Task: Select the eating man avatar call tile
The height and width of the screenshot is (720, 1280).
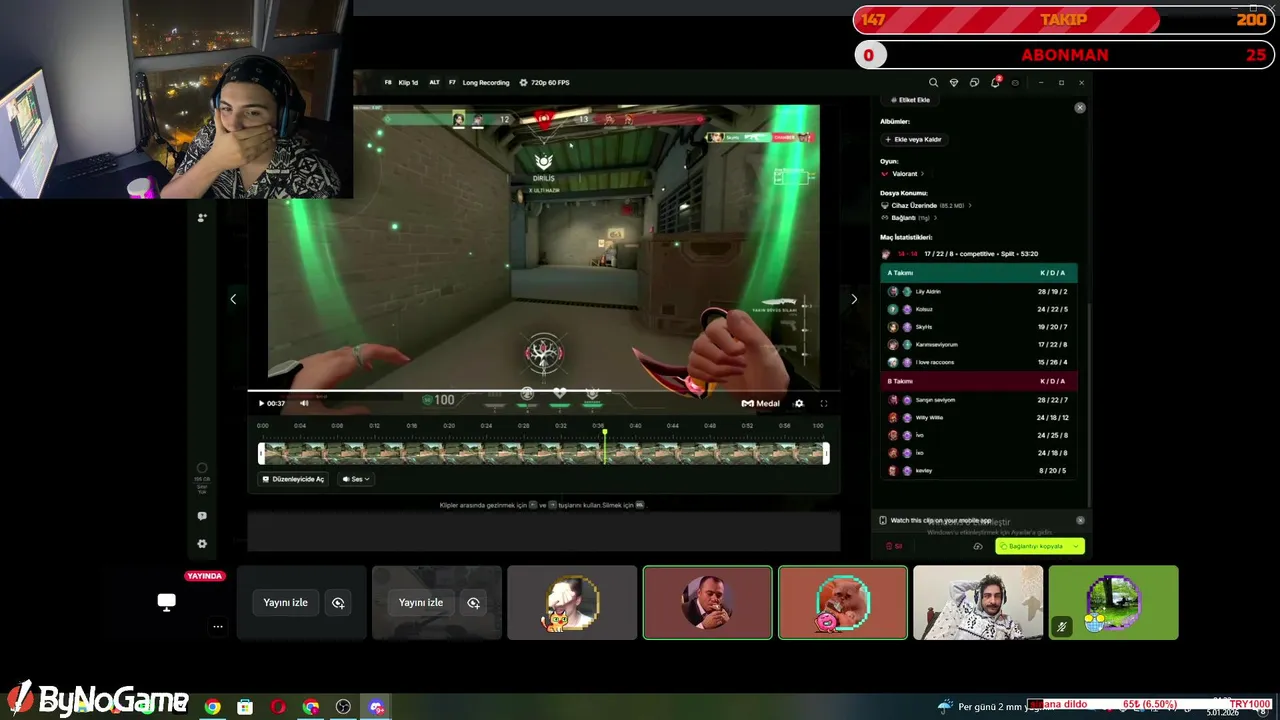Action: [x=708, y=603]
